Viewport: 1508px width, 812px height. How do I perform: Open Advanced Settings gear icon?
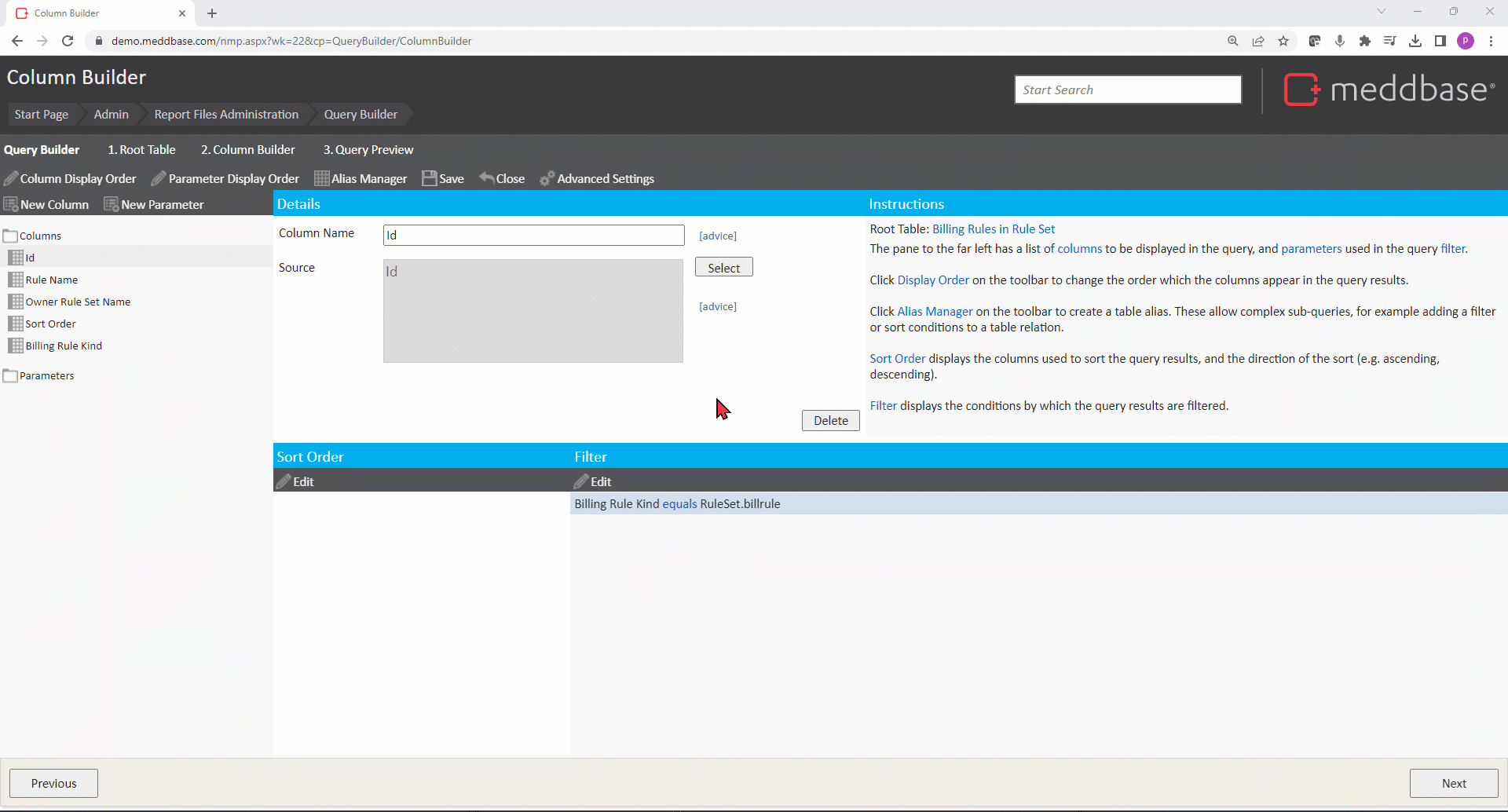547,178
